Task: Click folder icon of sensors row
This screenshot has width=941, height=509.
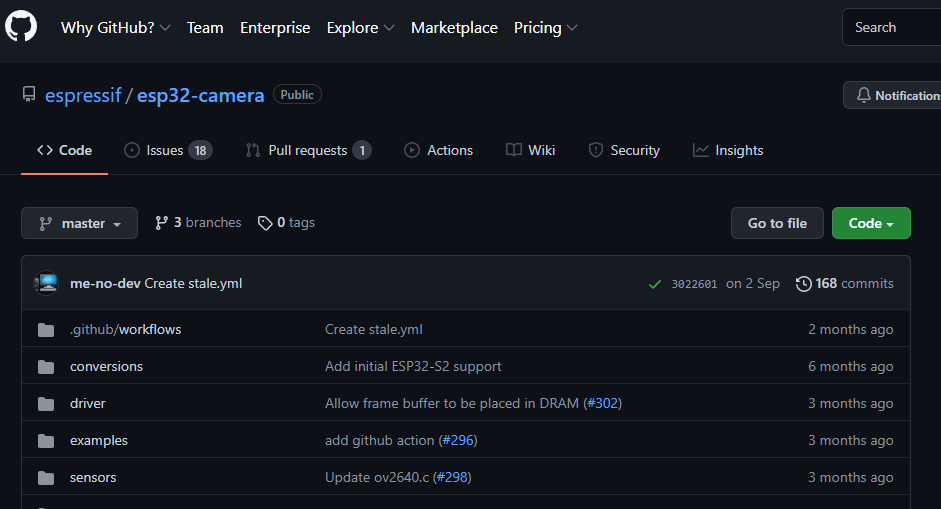Action: pyautogui.click(x=46, y=478)
